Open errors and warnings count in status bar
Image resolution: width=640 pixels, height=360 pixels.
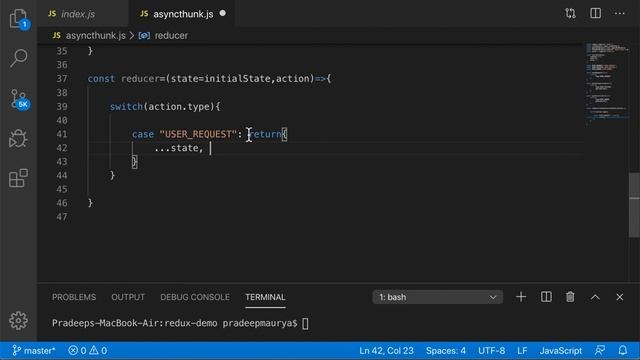pos(87,350)
